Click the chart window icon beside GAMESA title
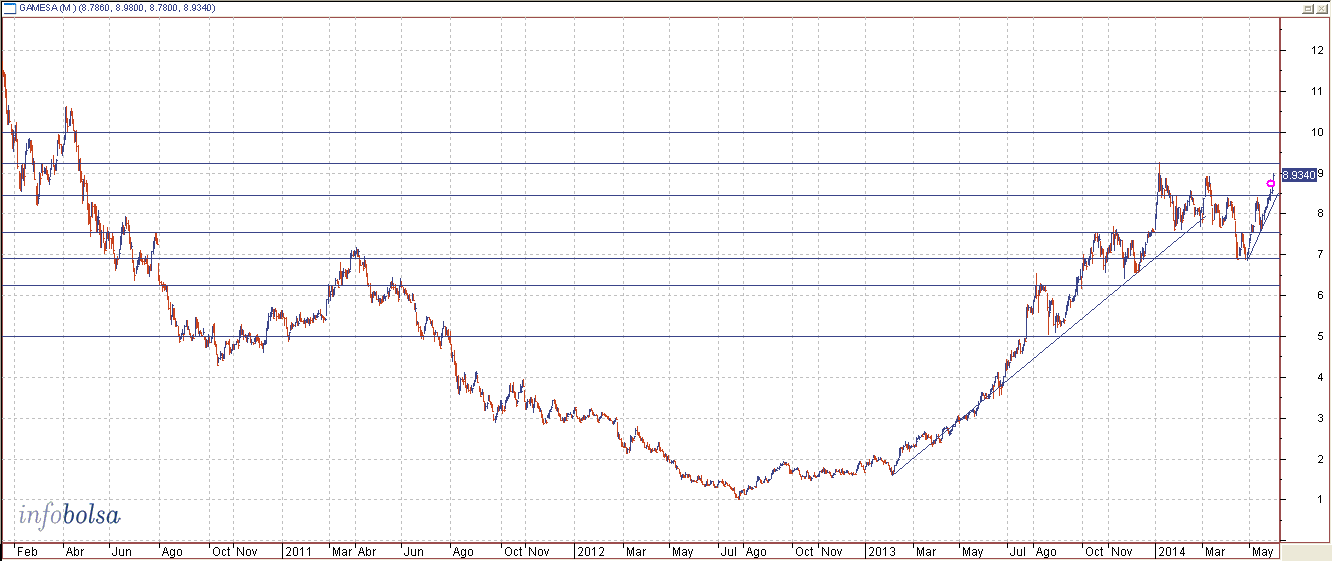The width and height of the screenshot is (1332, 561). point(11,8)
